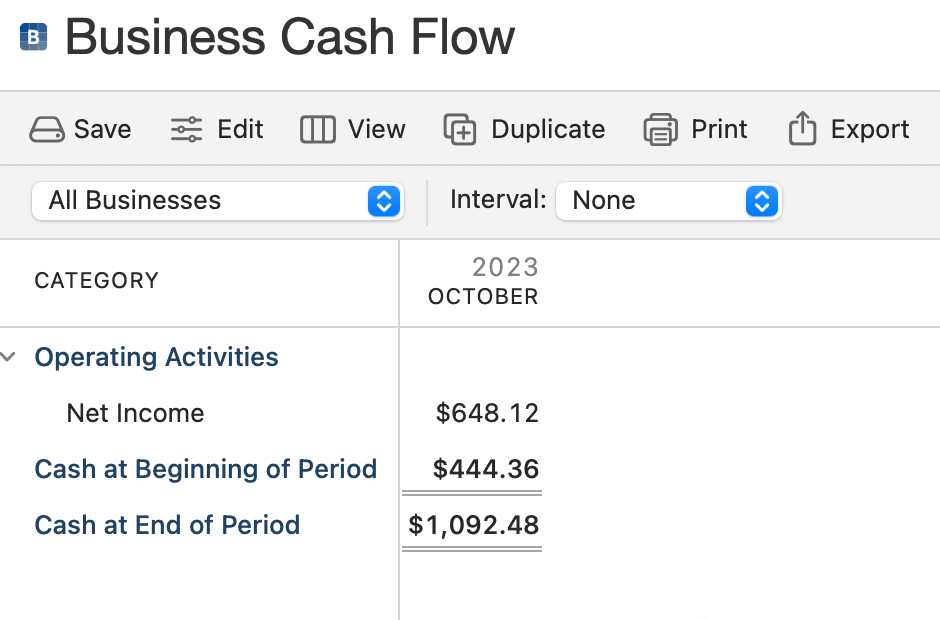
Task: Click the Save disk icon
Action: point(47,130)
